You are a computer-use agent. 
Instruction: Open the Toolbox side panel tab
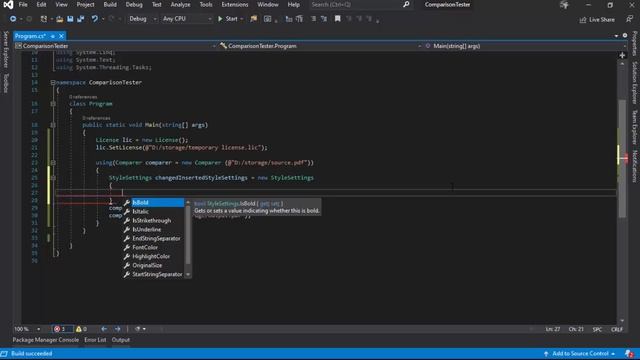pyautogui.click(x=6, y=83)
